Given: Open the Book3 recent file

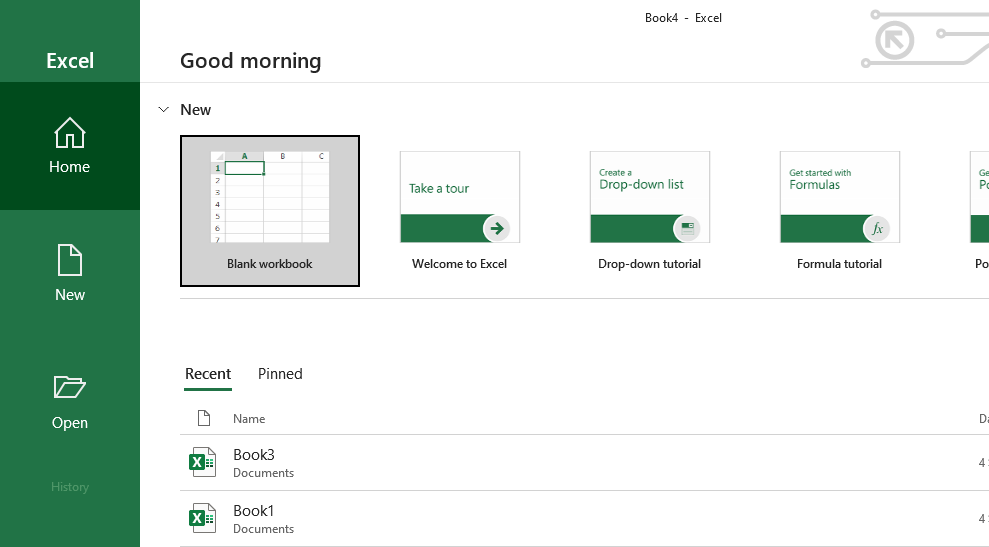Looking at the screenshot, I should tap(254, 455).
